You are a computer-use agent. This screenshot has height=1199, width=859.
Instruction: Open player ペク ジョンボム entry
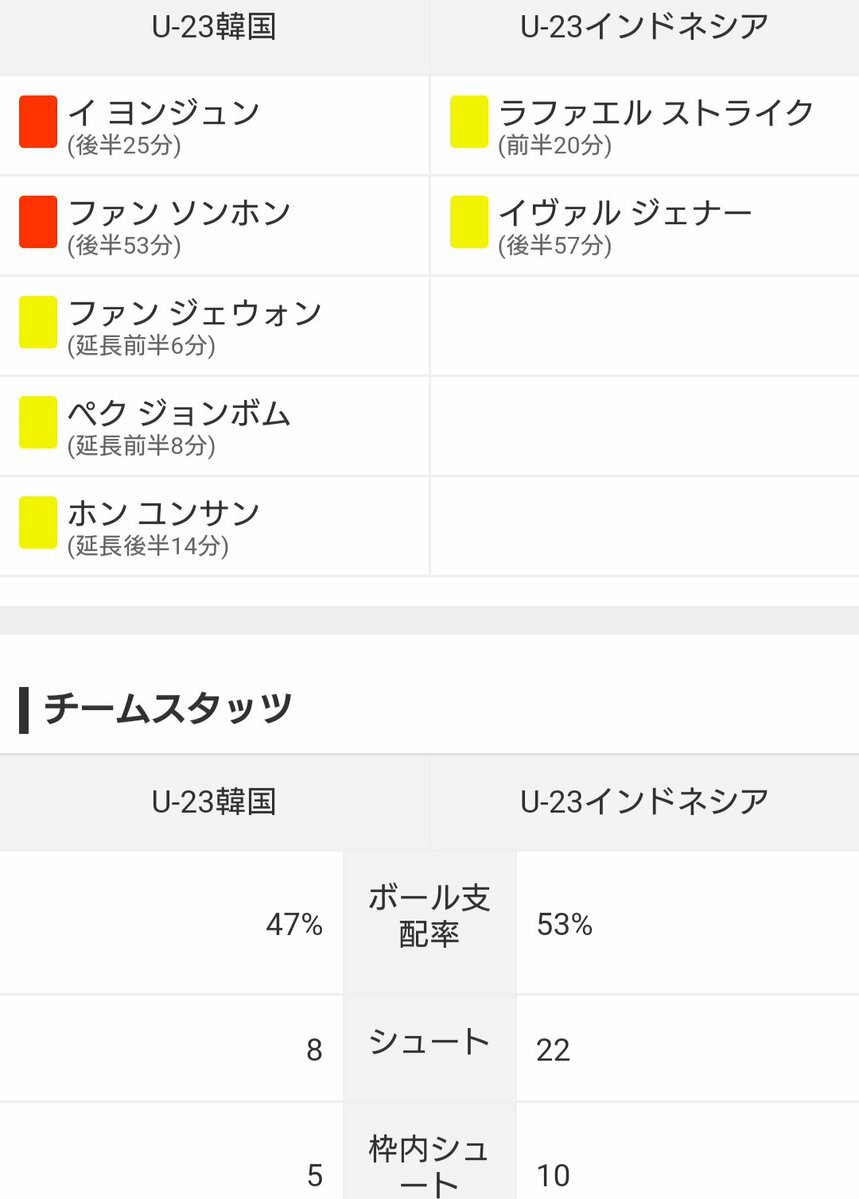click(179, 413)
